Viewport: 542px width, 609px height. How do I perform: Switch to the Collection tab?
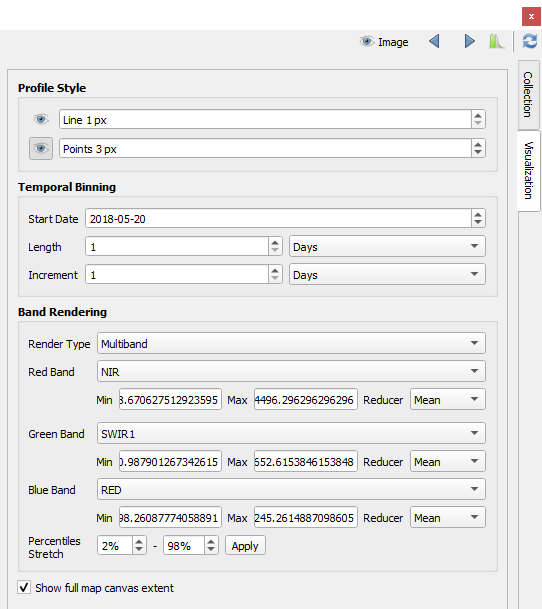(528, 94)
